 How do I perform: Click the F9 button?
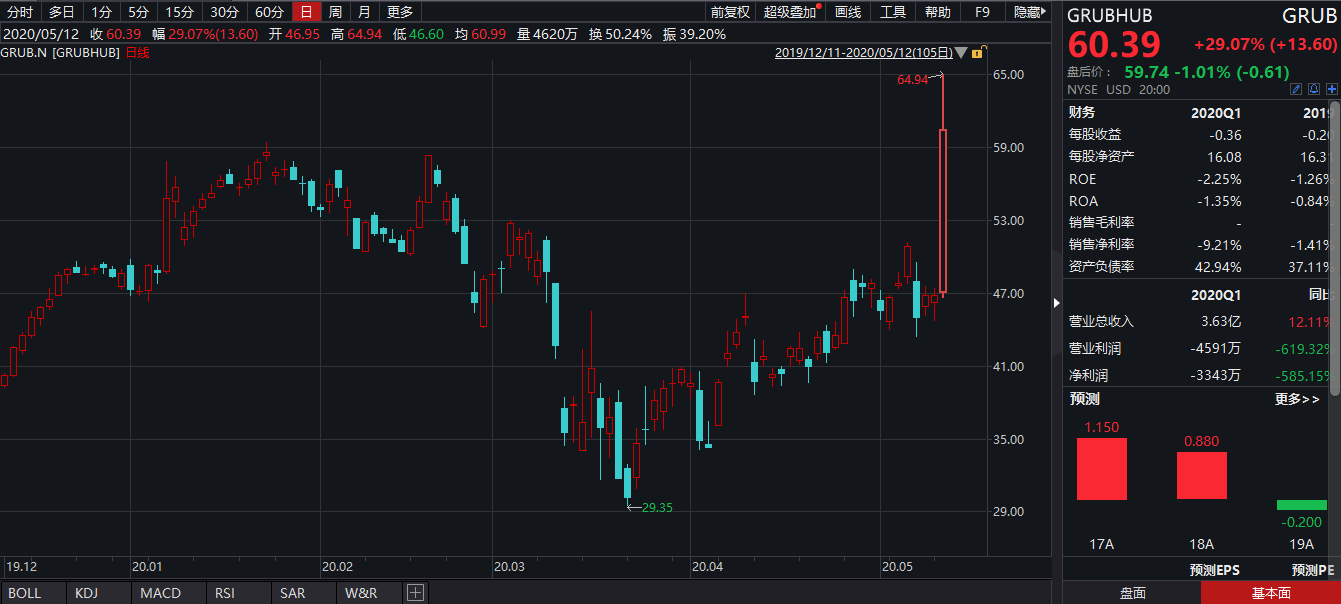pos(982,12)
